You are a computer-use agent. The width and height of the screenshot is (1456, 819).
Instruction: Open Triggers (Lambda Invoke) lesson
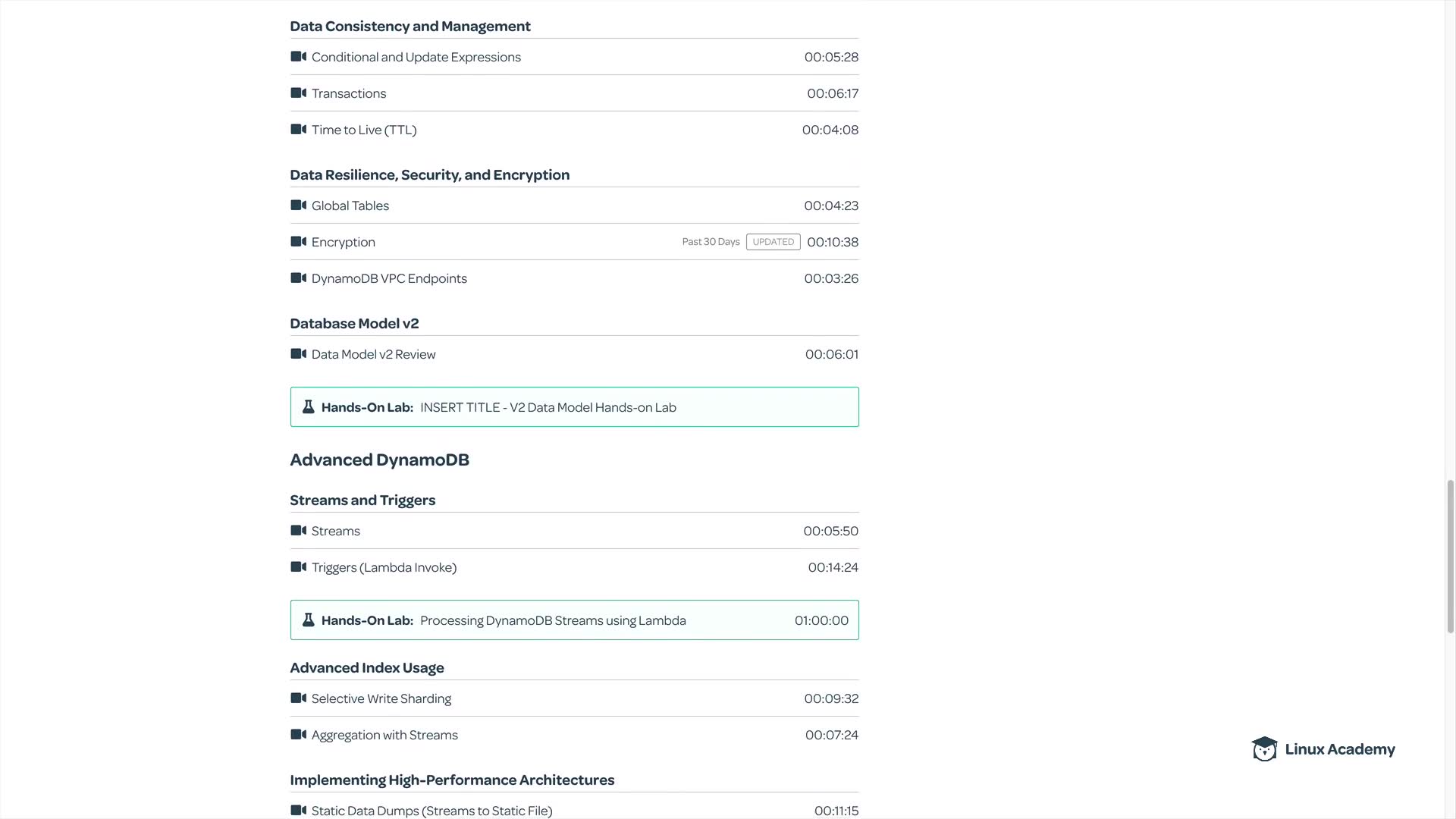click(x=384, y=568)
